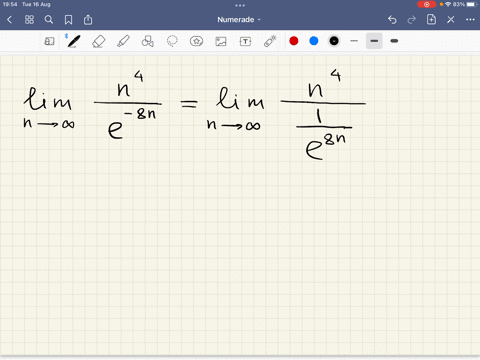Open the more options ellipsis menu
This screenshot has height=360, width=480.
coord(470,20)
